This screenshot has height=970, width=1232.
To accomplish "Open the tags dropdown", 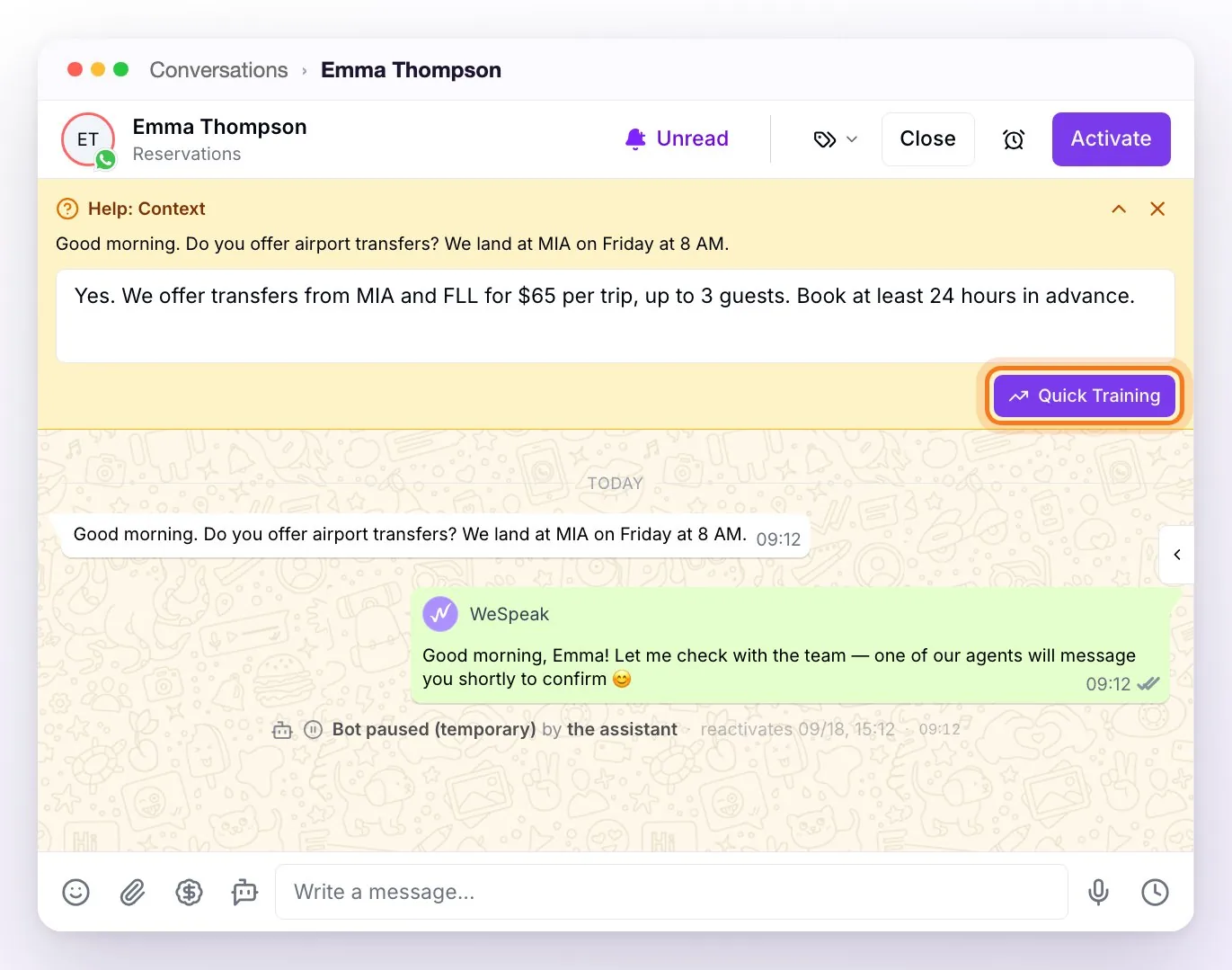I will click(836, 139).
